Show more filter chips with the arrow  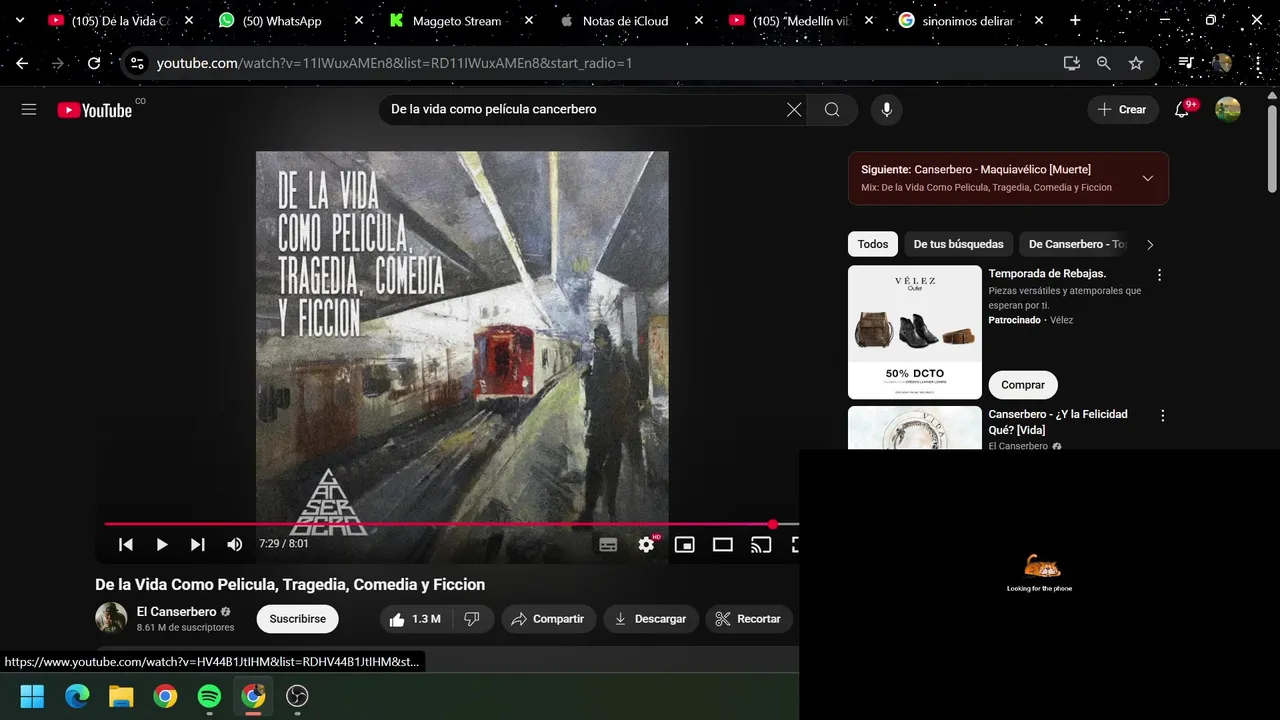point(1150,244)
